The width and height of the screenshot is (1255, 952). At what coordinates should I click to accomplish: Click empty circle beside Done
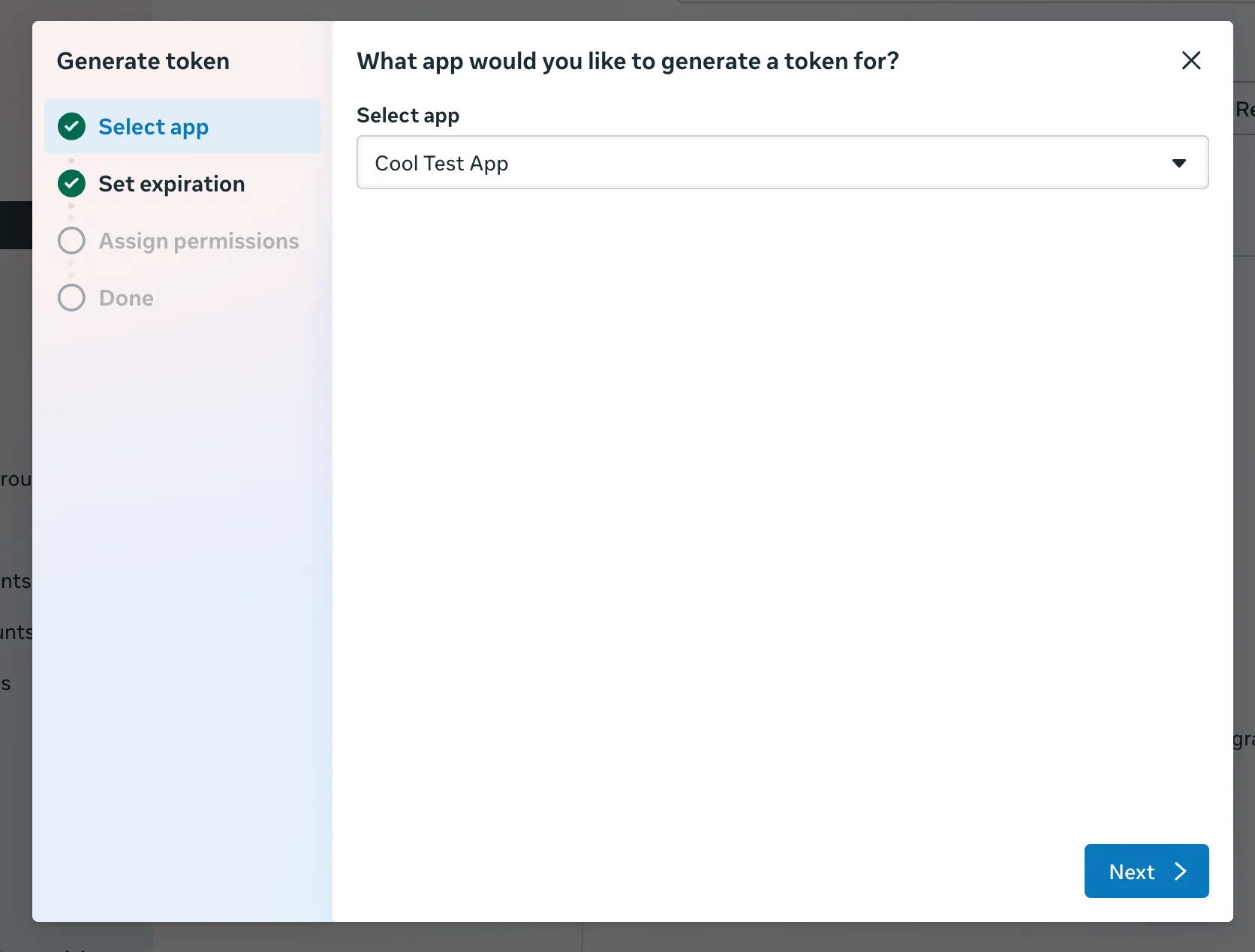point(71,298)
